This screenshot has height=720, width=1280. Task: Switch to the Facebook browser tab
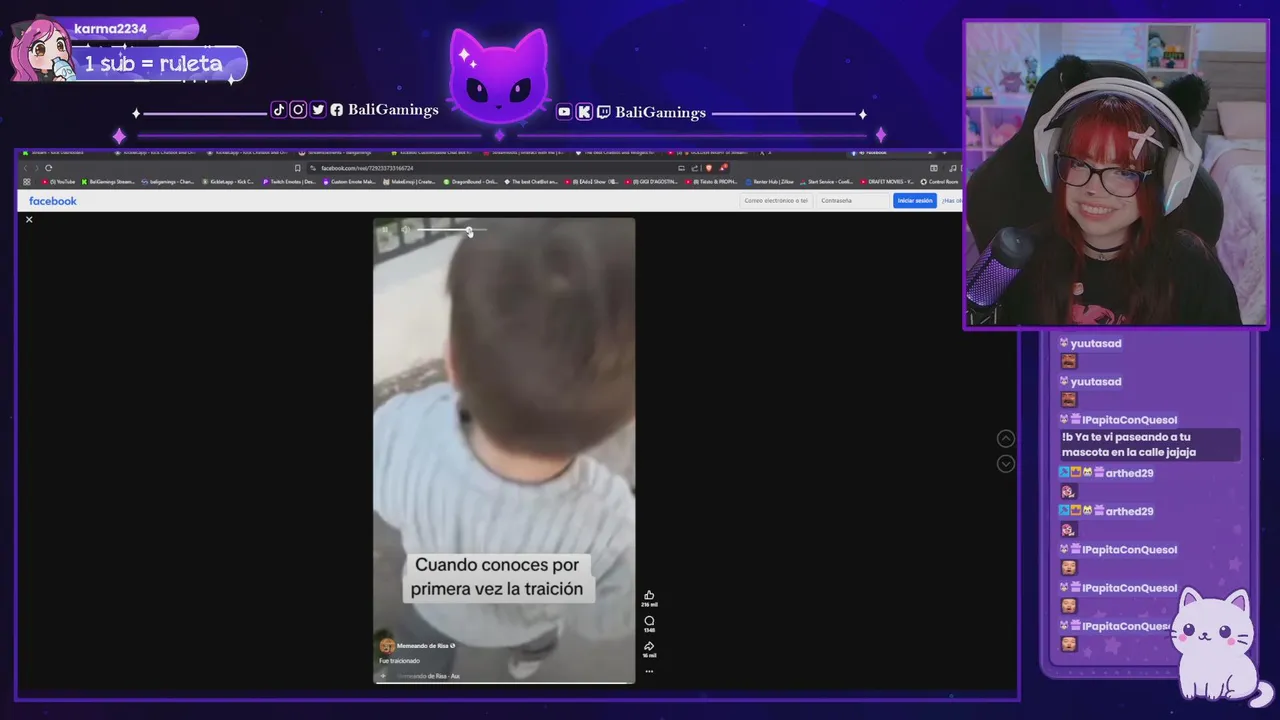893,153
